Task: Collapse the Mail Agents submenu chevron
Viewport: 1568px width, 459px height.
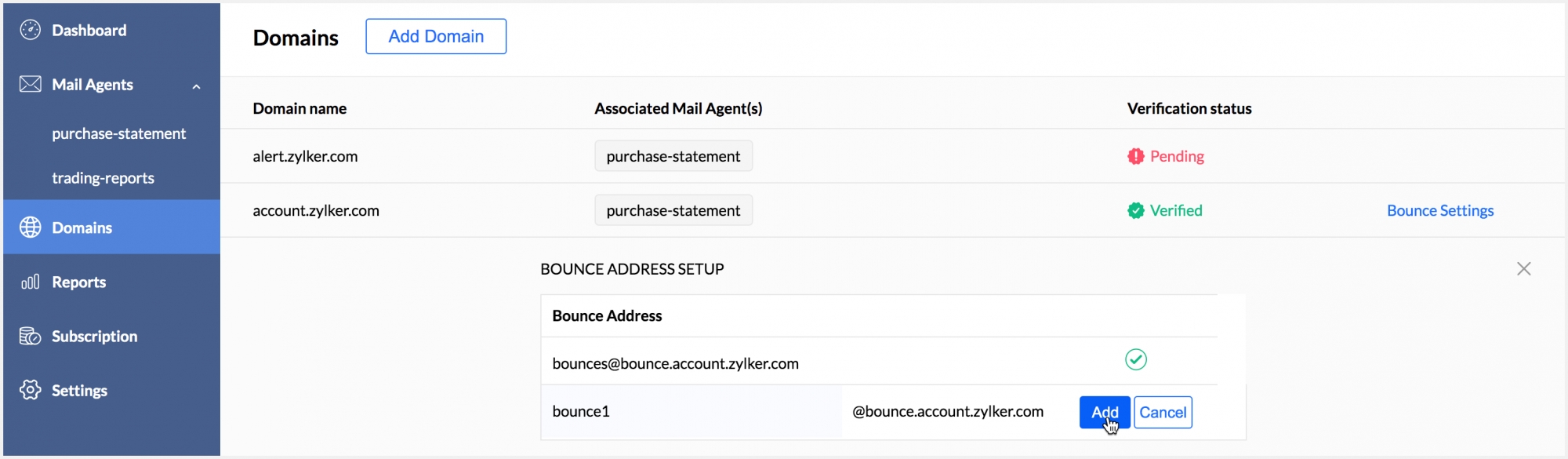Action: point(196,86)
